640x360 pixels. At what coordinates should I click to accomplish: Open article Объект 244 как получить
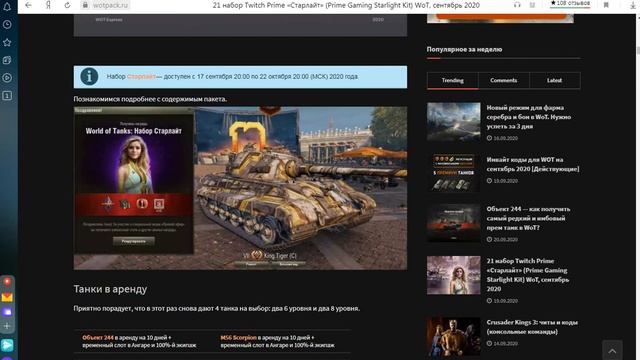[x=528, y=218]
